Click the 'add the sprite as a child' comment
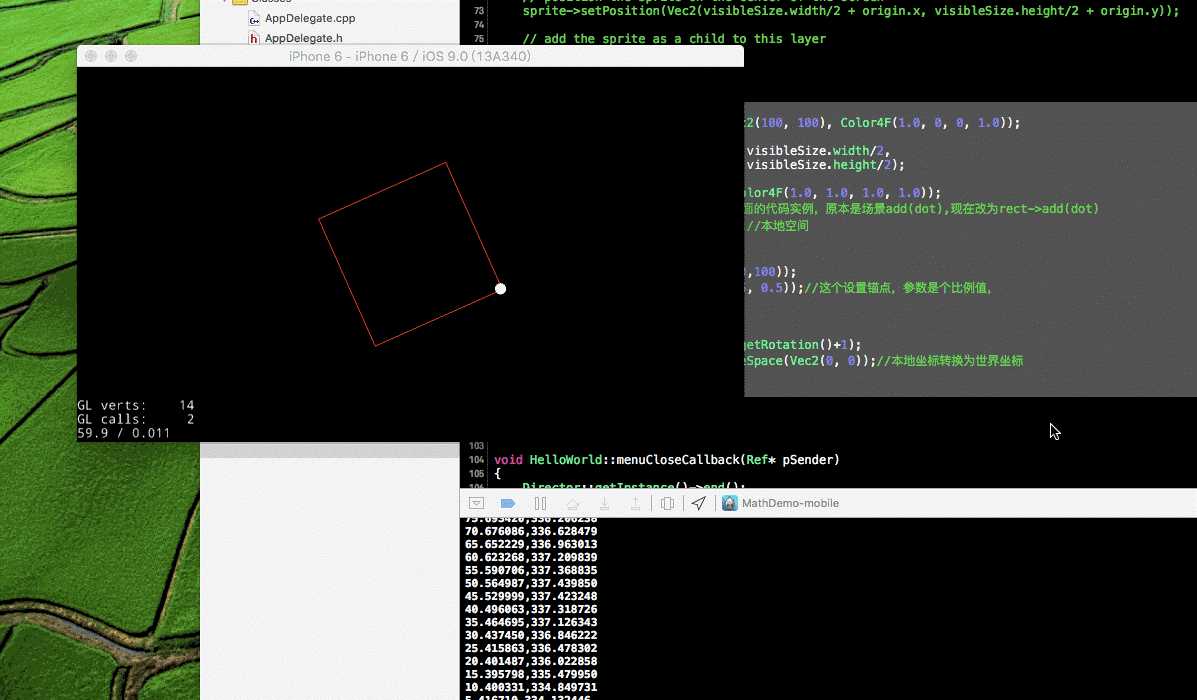 674,38
